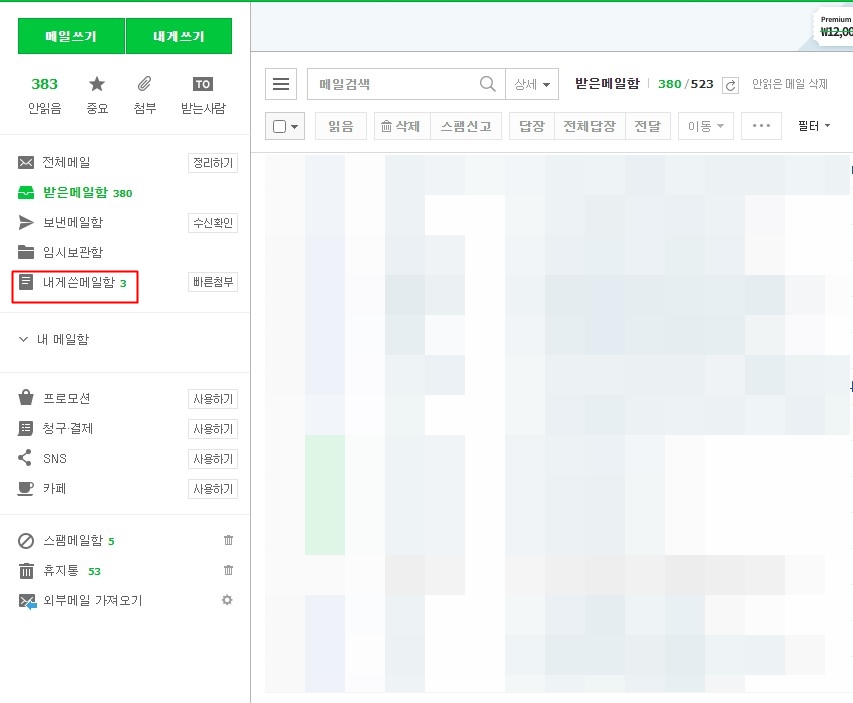This screenshot has height=703, width=853.
Task: Click the 받은메일함 inbox tray icon
Action: pos(26,193)
